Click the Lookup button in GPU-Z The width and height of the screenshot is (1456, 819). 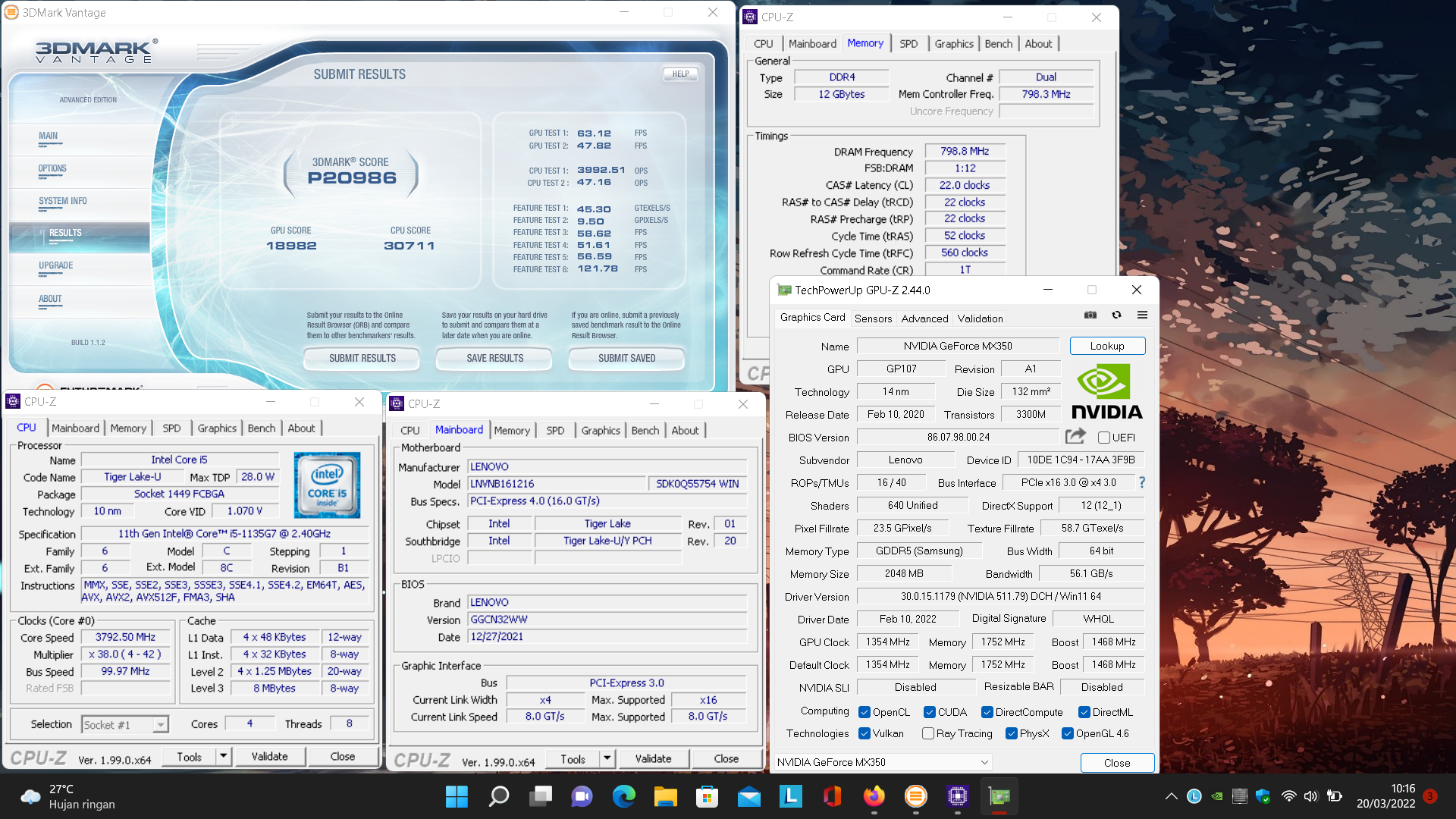tap(1107, 346)
